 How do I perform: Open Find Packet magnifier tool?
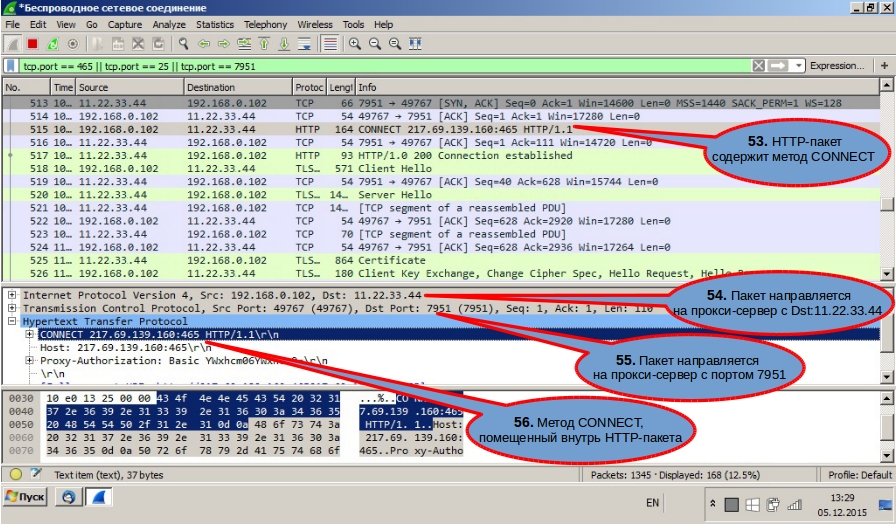click(183, 44)
